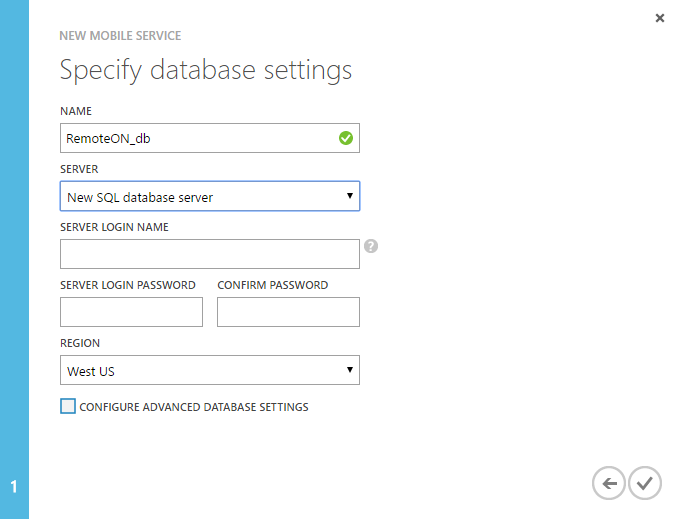Viewport: 679px width, 519px height.
Task: Click the help question mark icon
Action: [370, 246]
